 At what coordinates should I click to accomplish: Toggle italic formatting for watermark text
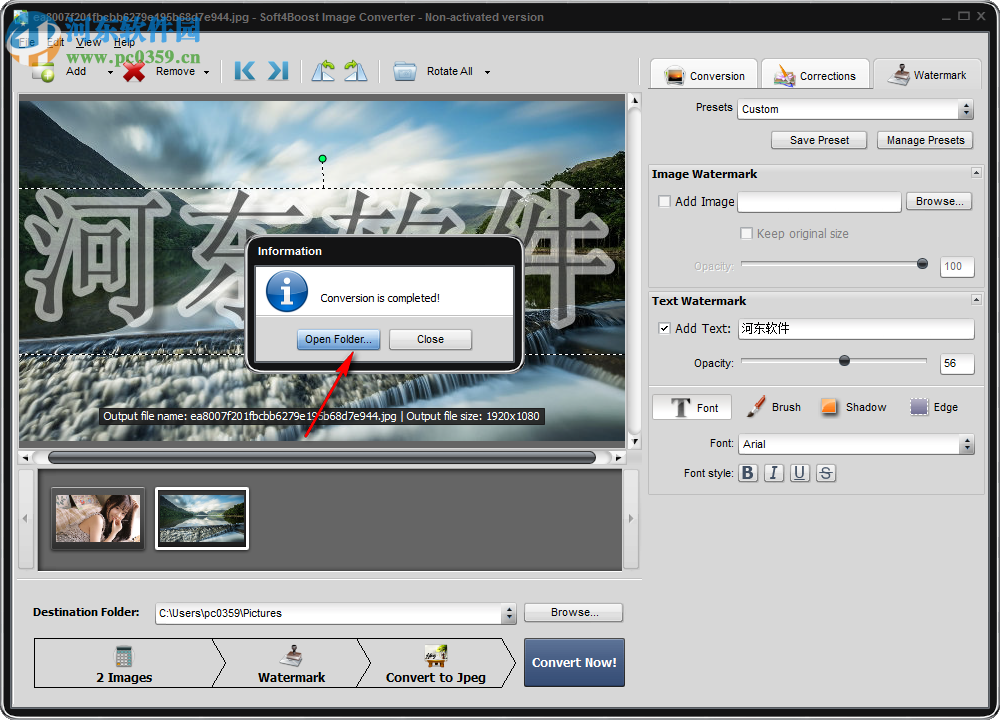774,472
